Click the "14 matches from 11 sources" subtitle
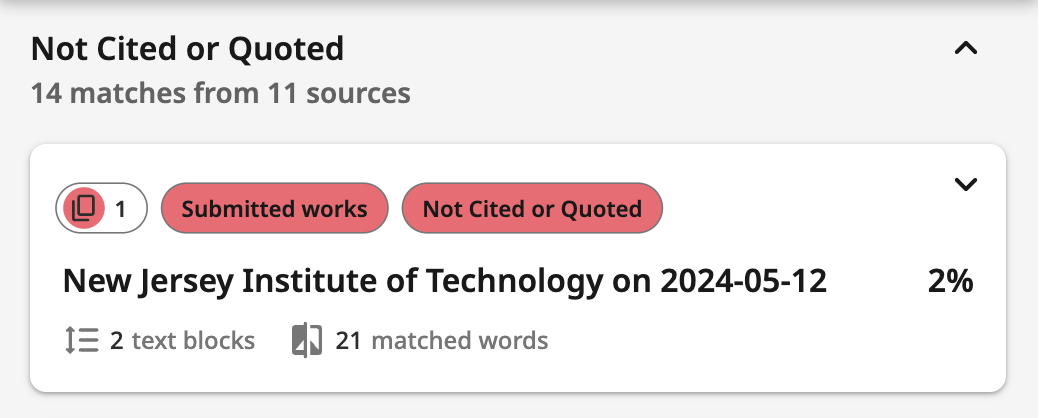Image resolution: width=1040 pixels, height=418 pixels. click(x=220, y=94)
